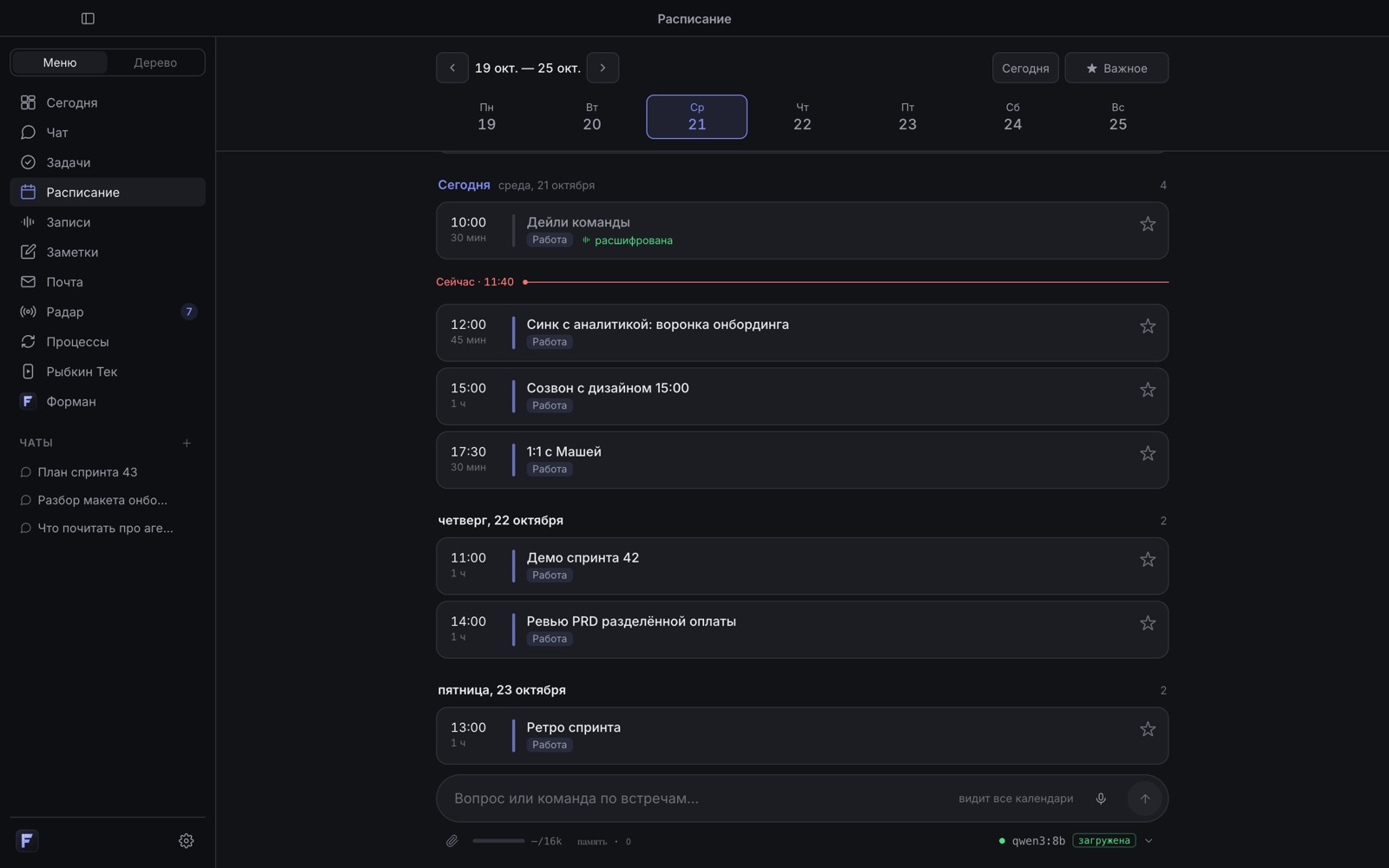Screen dimensions: 1389x868
Task: Star the Созвон с дизайном meeting
Action: (x=1148, y=390)
